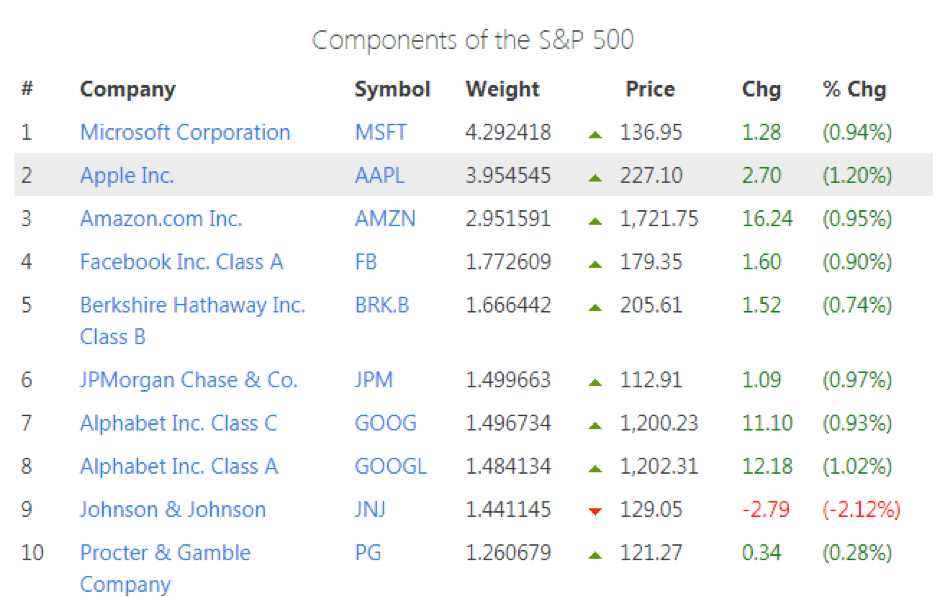Open the Microsoft Corporation company link
939x597 pixels.
(x=185, y=132)
